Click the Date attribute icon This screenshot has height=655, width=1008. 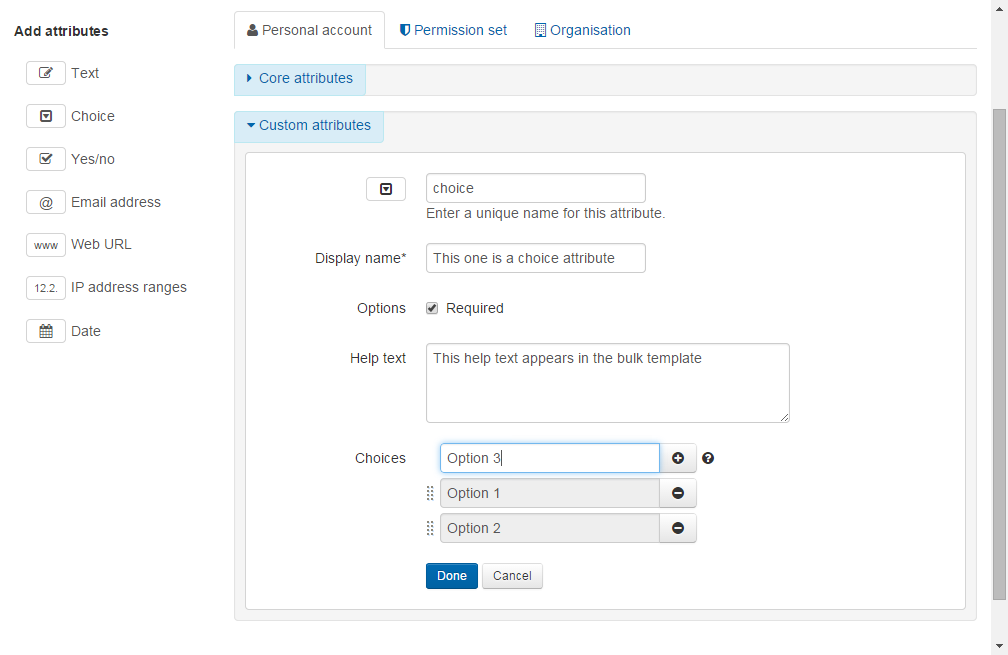coord(45,330)
